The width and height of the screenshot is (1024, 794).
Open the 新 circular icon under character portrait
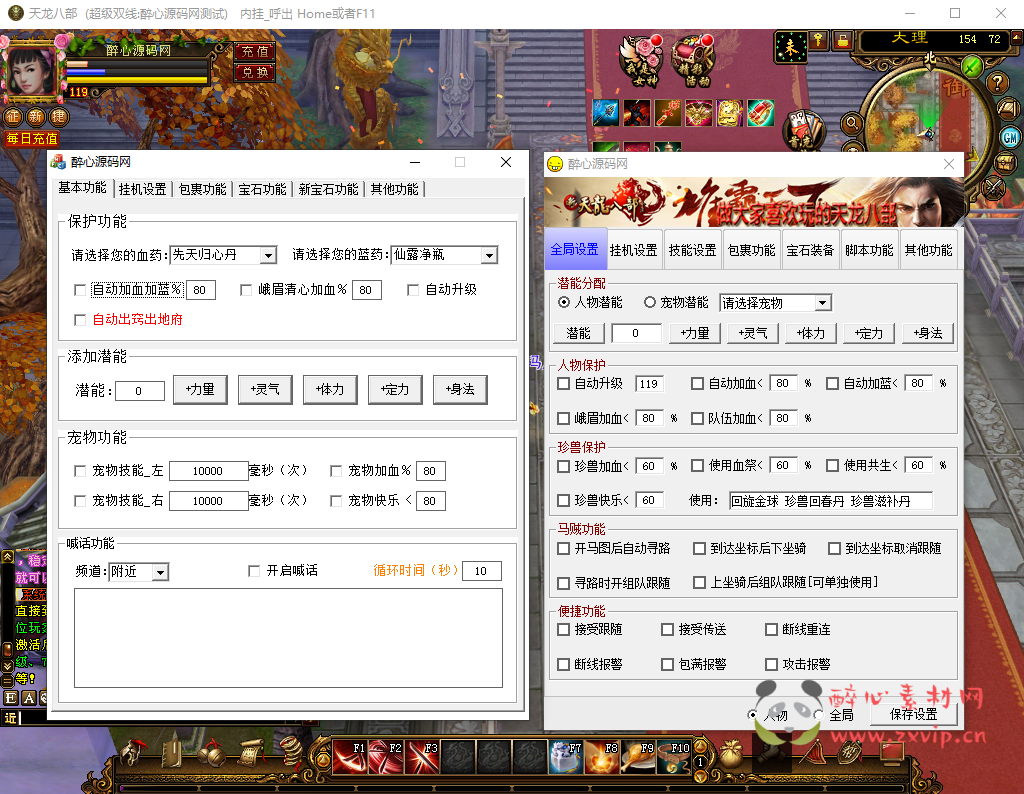35,116
